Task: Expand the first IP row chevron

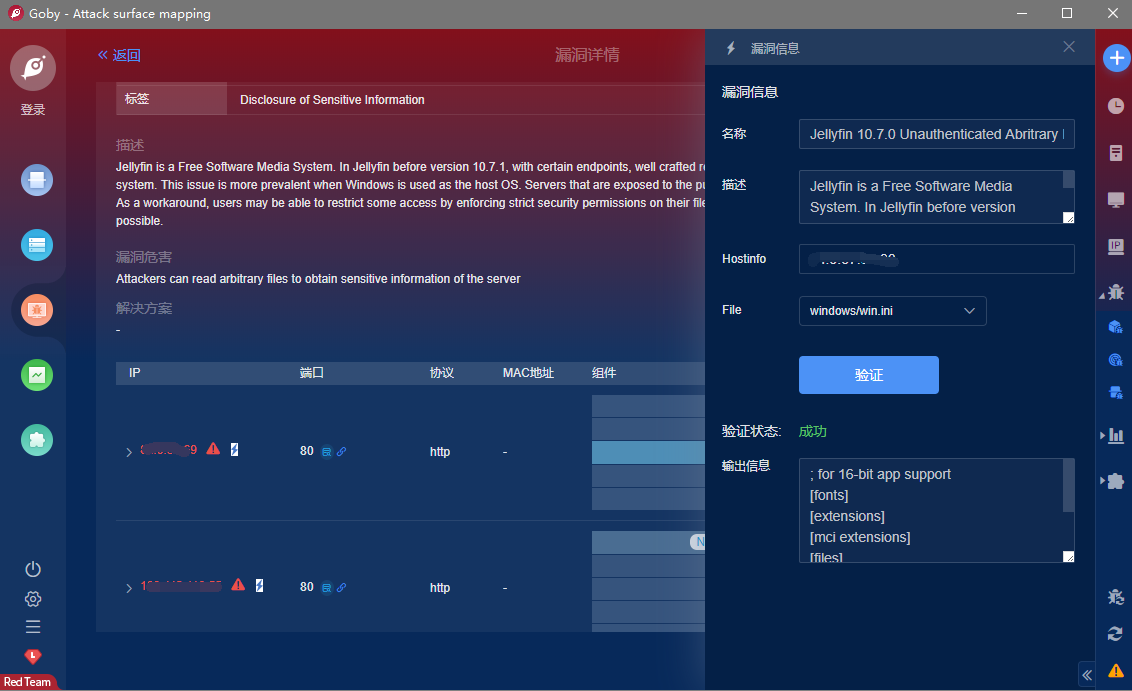Action: (x=129, y=452)
